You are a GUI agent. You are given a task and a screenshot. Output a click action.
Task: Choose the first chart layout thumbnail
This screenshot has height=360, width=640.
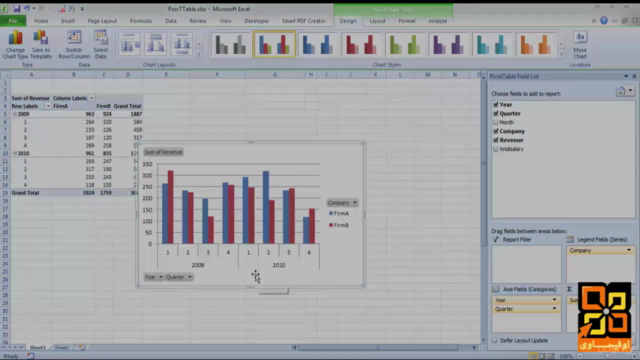[x=130, y=44]
